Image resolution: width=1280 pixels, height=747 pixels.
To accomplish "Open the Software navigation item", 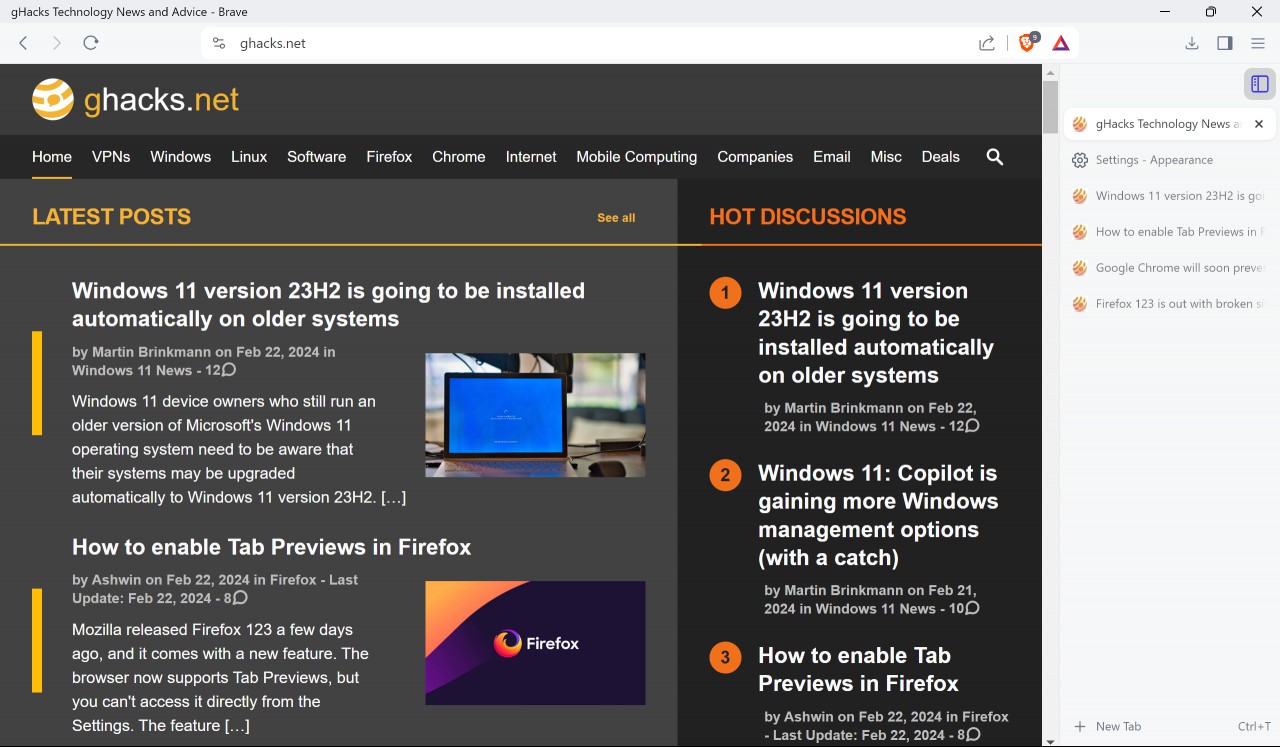I will point(316,157).
